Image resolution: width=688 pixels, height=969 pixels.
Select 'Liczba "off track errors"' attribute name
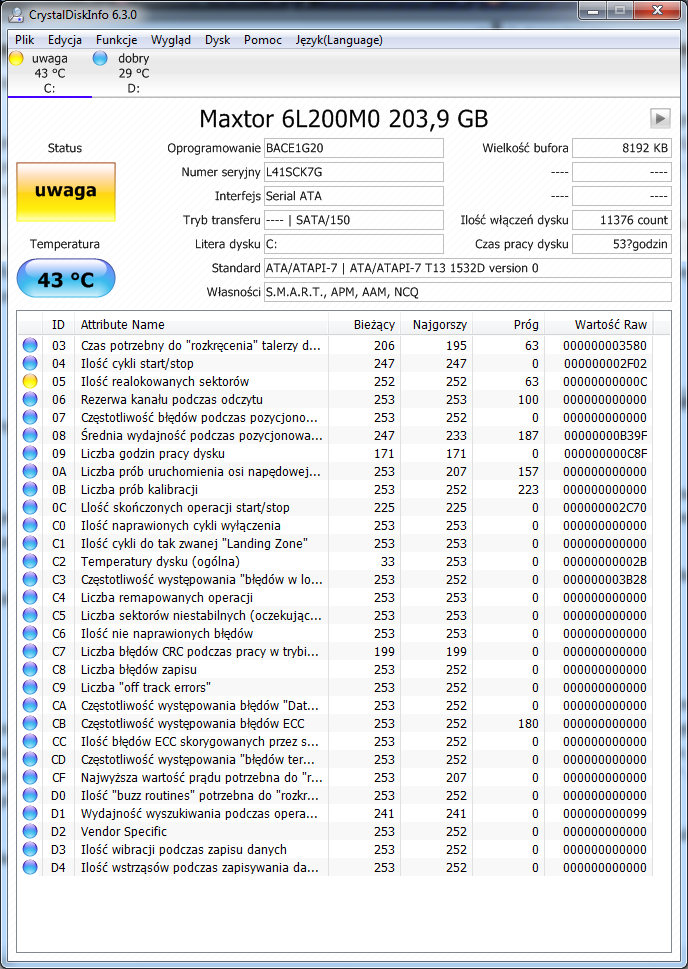(x=147, y=687)
